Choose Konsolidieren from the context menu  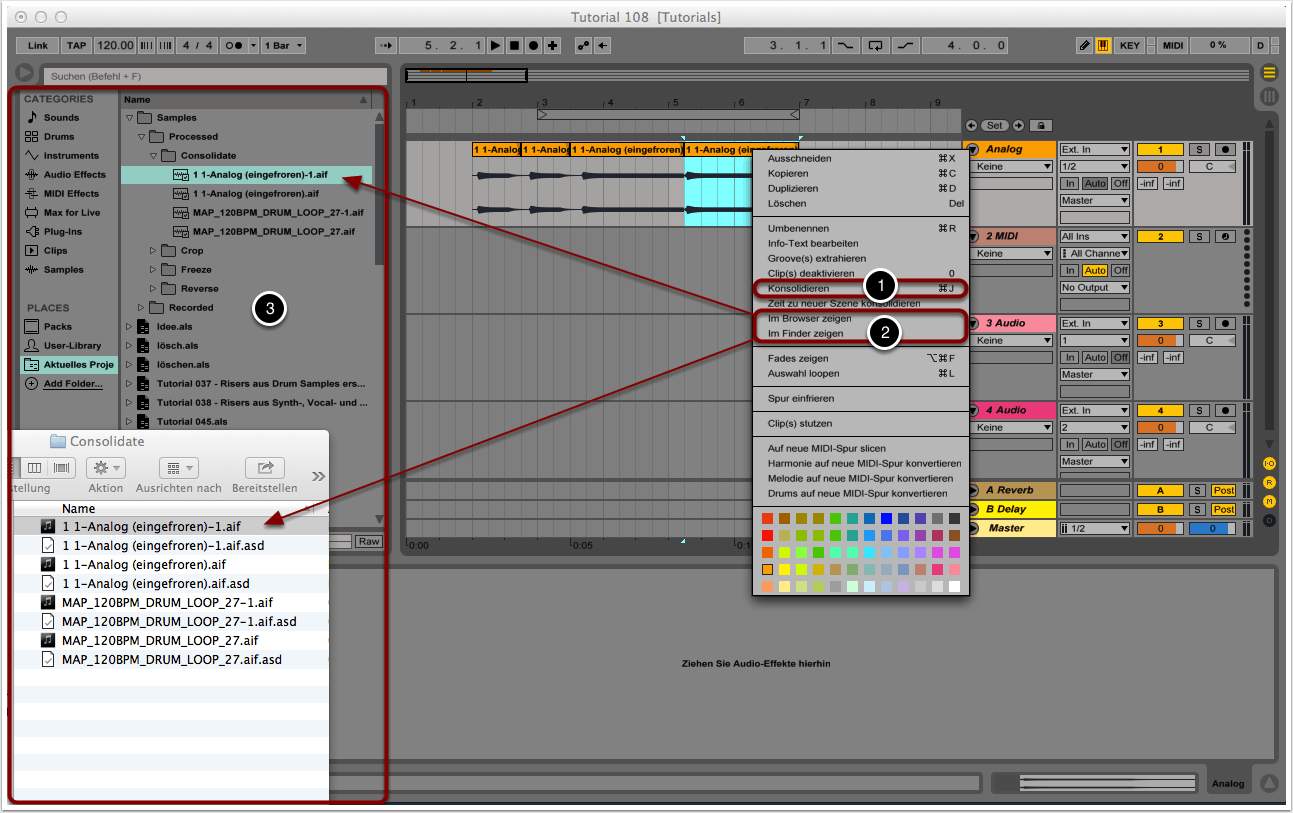coord(798,289)
